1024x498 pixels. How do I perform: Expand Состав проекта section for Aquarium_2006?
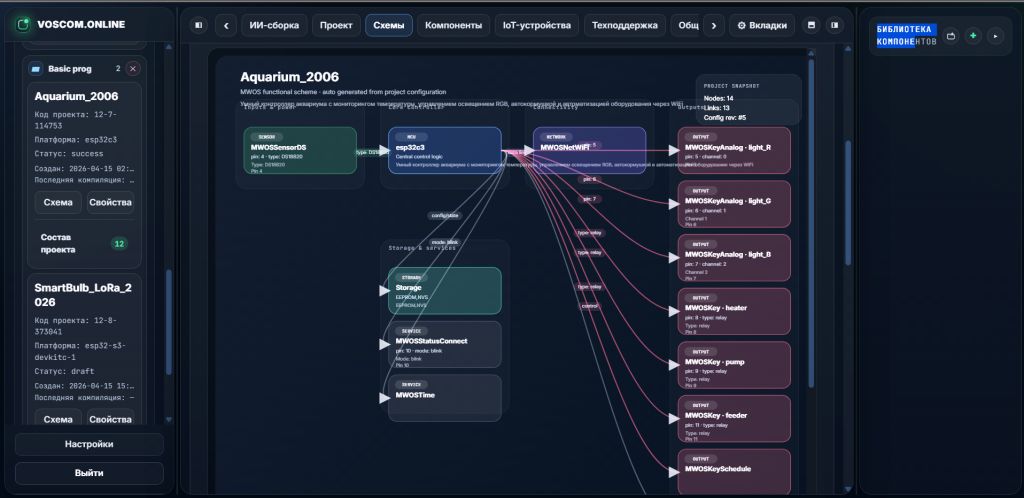84,243
